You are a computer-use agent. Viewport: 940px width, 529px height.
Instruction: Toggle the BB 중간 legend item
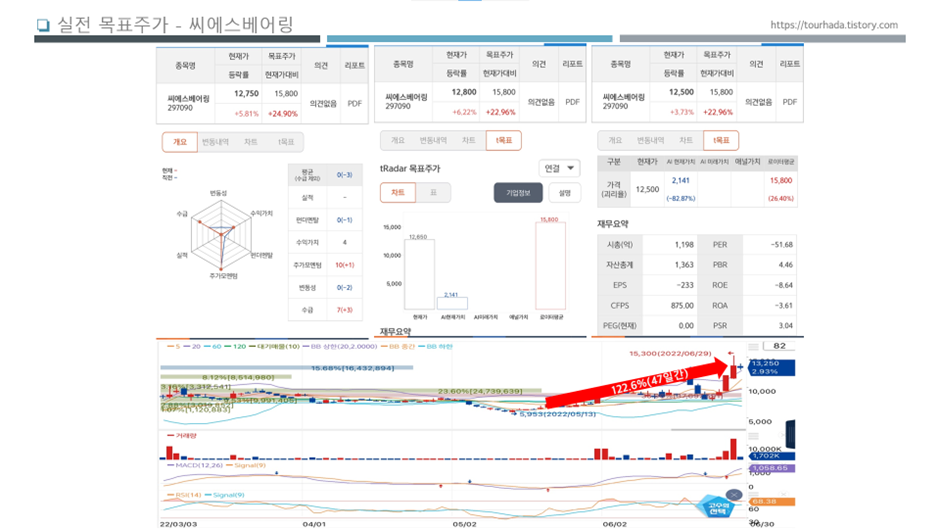[398, 347]
